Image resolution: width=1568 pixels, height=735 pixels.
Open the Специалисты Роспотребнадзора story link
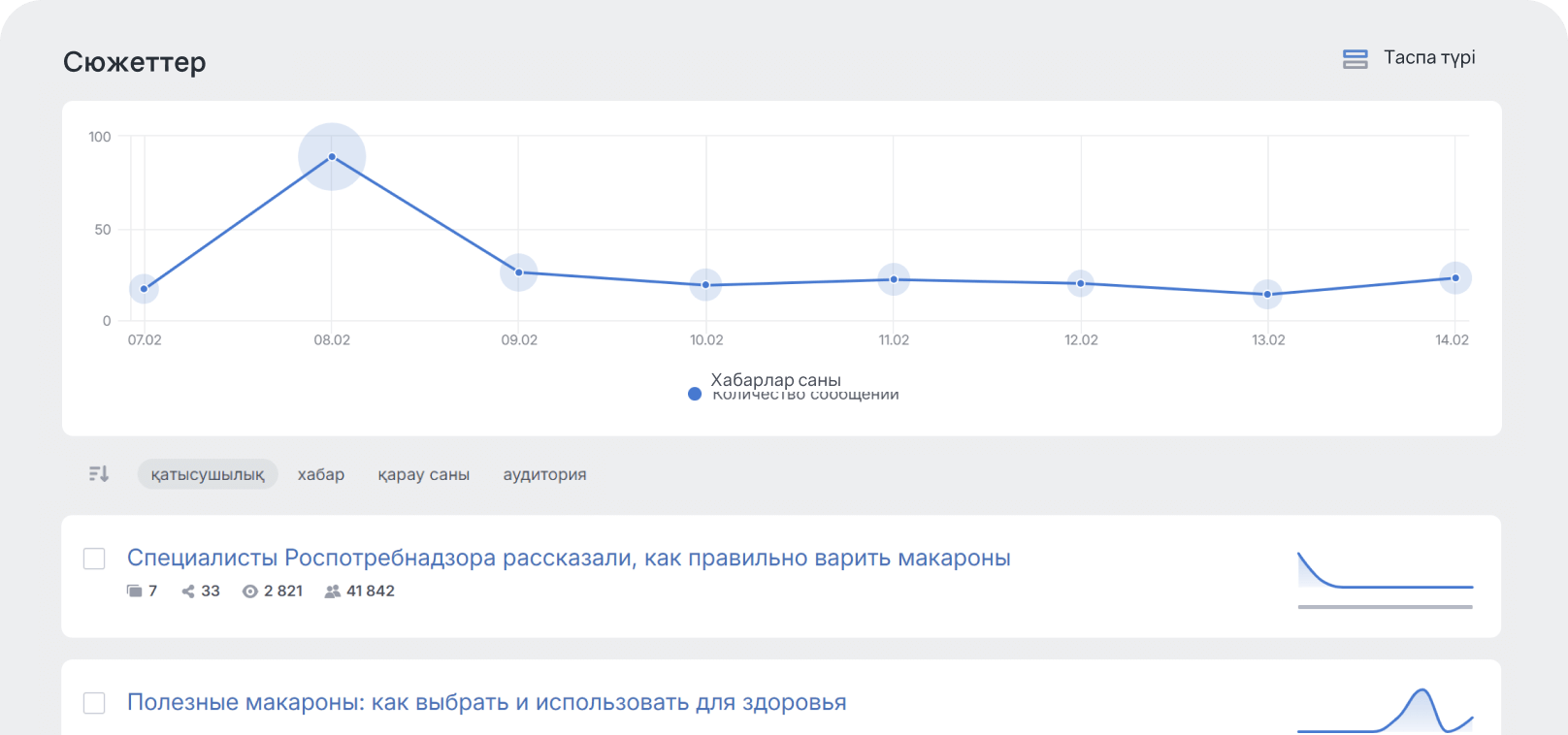click(x=569, y=559)
